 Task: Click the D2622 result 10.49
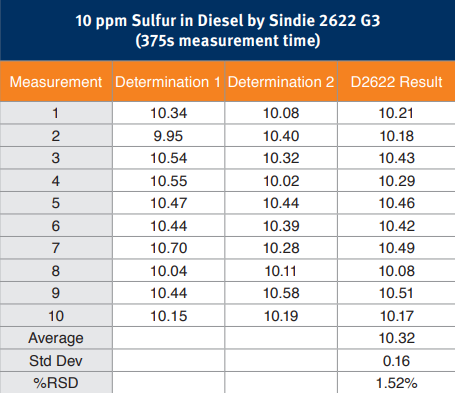pyautogui.click(x=397, y=248)
